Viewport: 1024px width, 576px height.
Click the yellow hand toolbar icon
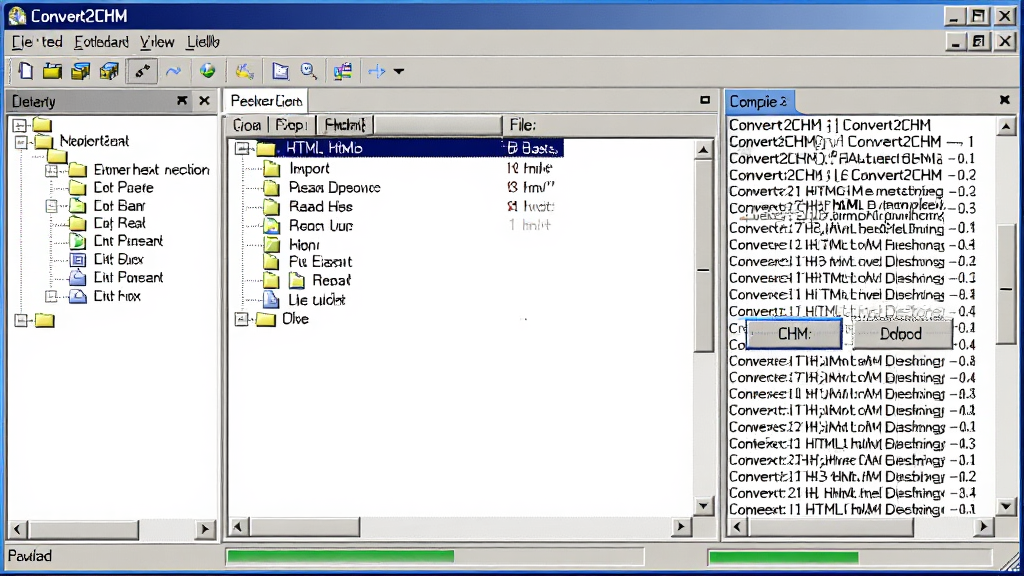pyautogui.click(x=244, y=71)
